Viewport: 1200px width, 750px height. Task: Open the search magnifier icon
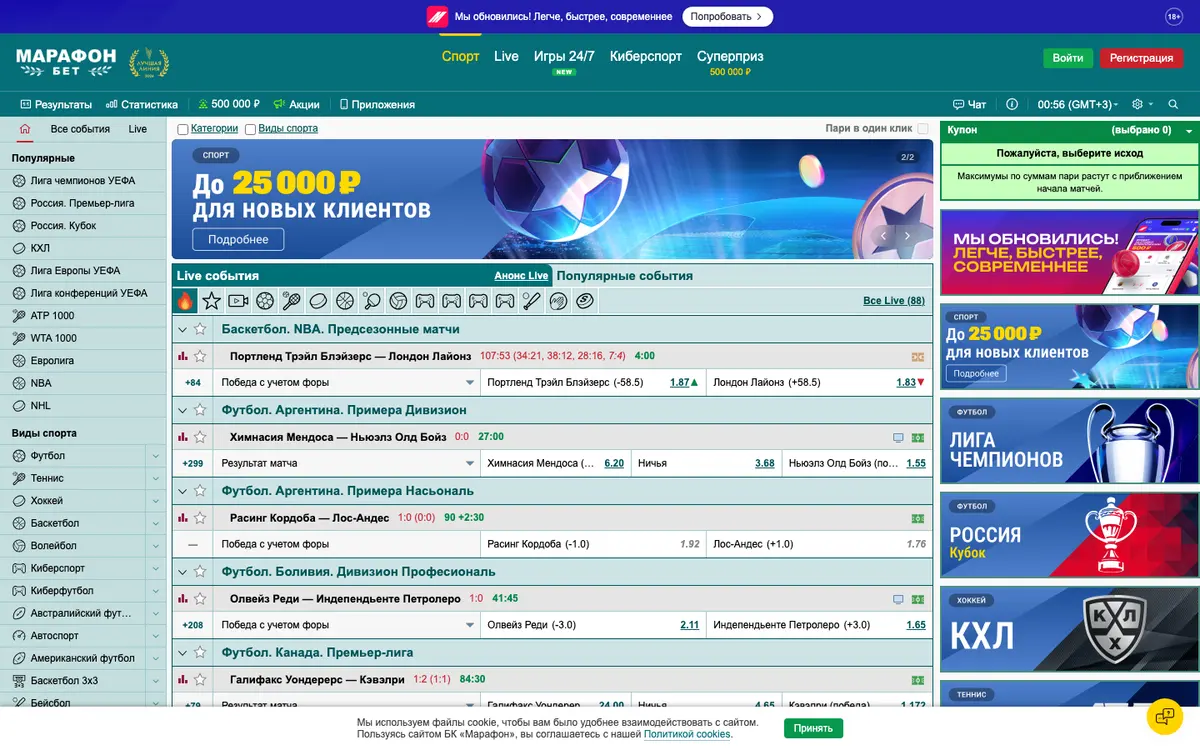coord(1173,104)
